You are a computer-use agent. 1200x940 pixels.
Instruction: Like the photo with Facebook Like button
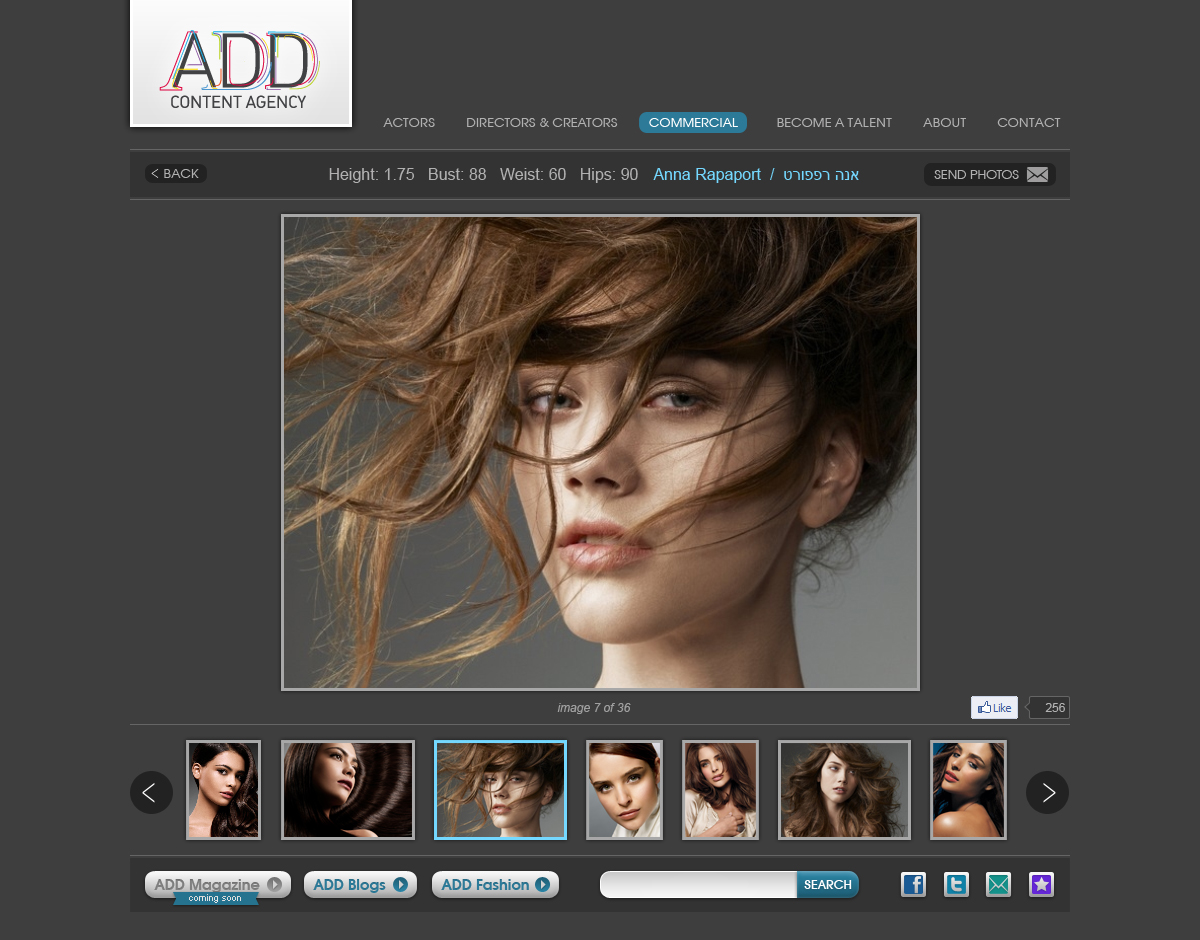(x=994, y=708)
